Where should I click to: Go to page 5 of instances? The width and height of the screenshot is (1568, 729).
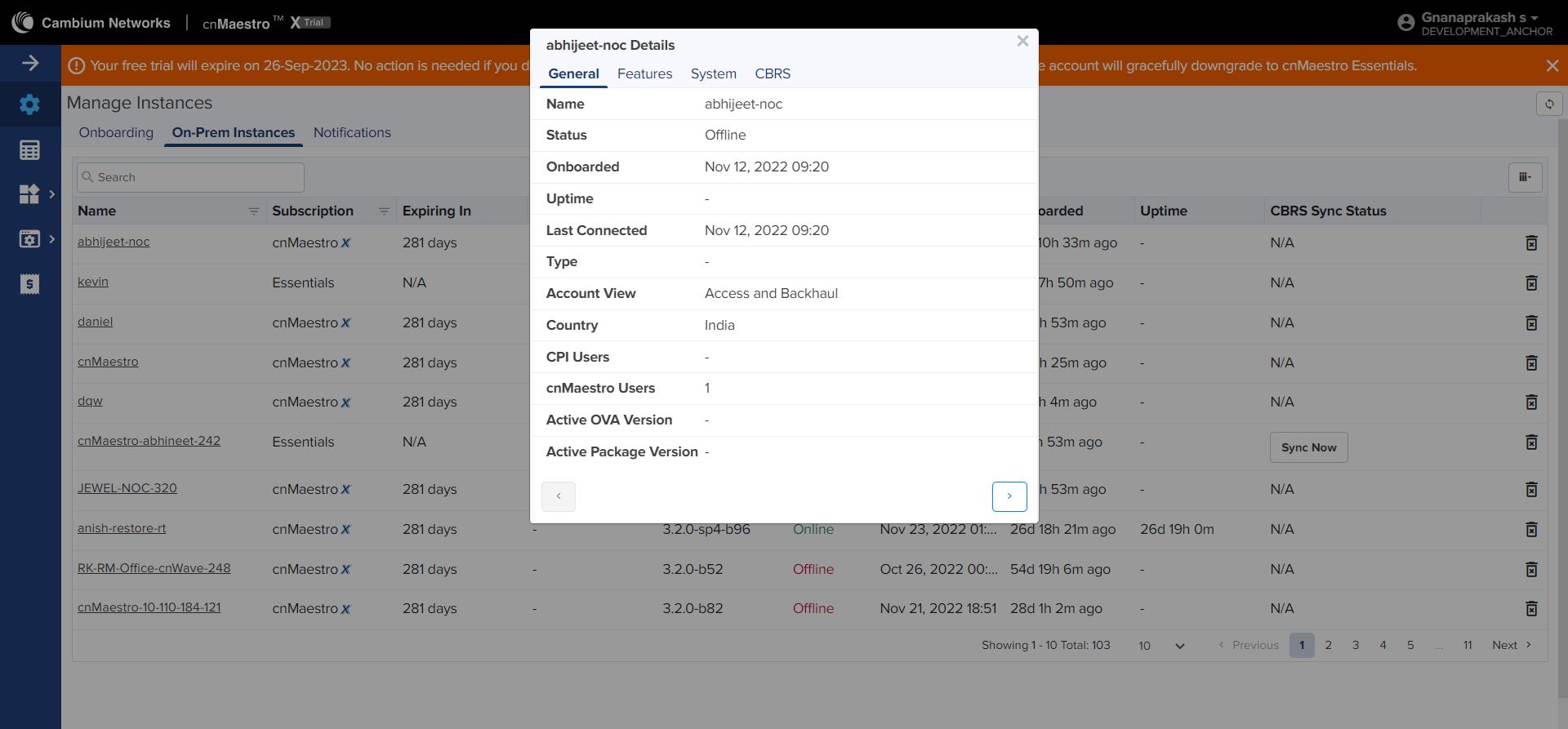click(1410, 646)
